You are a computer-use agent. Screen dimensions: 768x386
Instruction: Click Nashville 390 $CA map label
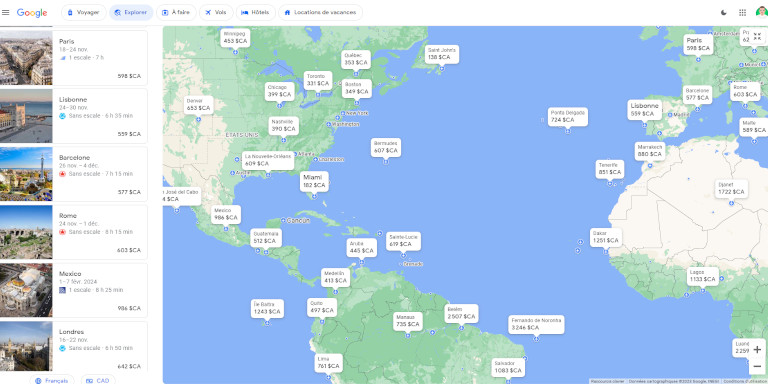284,125
